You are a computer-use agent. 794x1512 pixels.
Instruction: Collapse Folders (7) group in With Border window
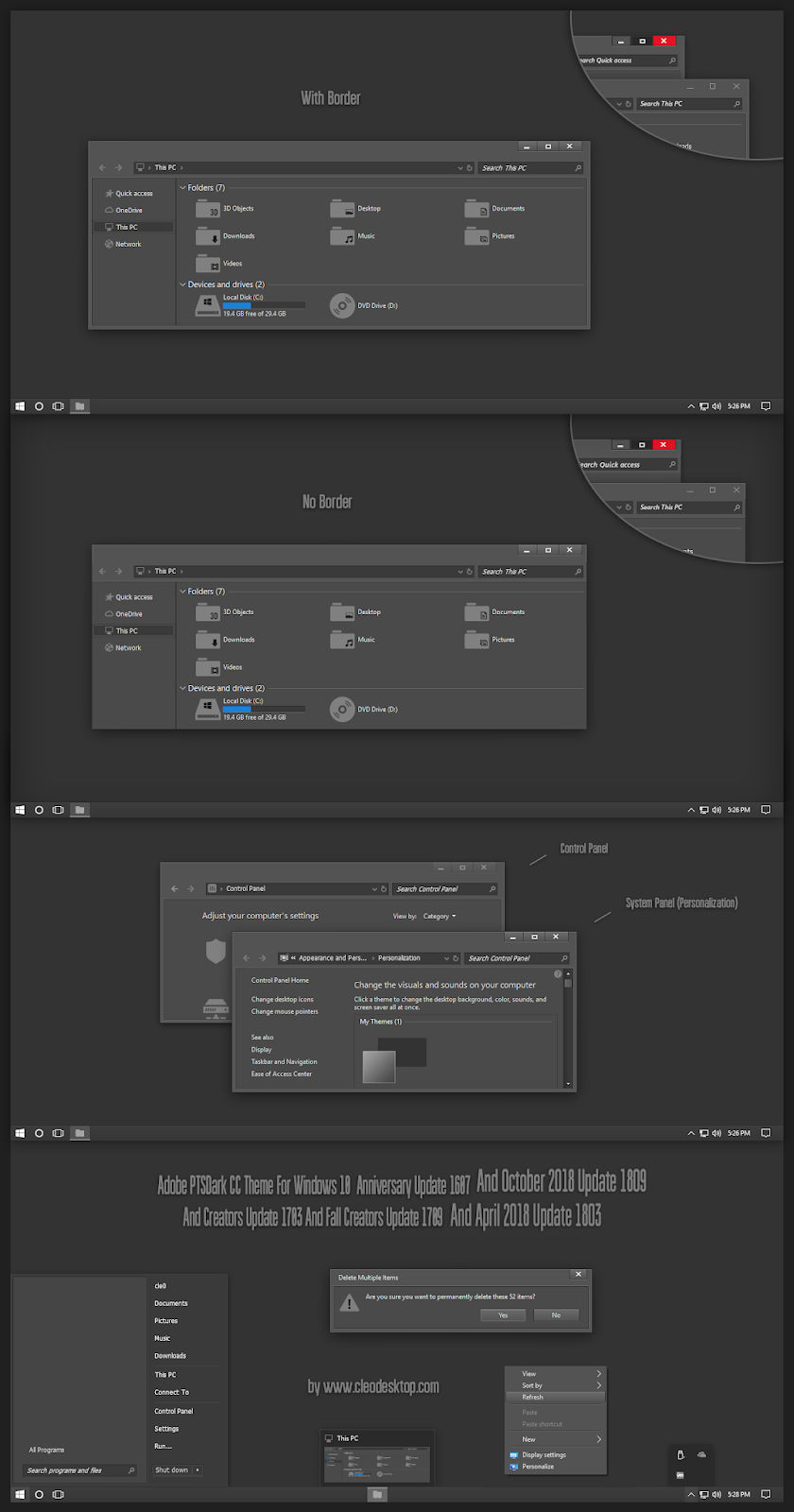coord(183,188)
